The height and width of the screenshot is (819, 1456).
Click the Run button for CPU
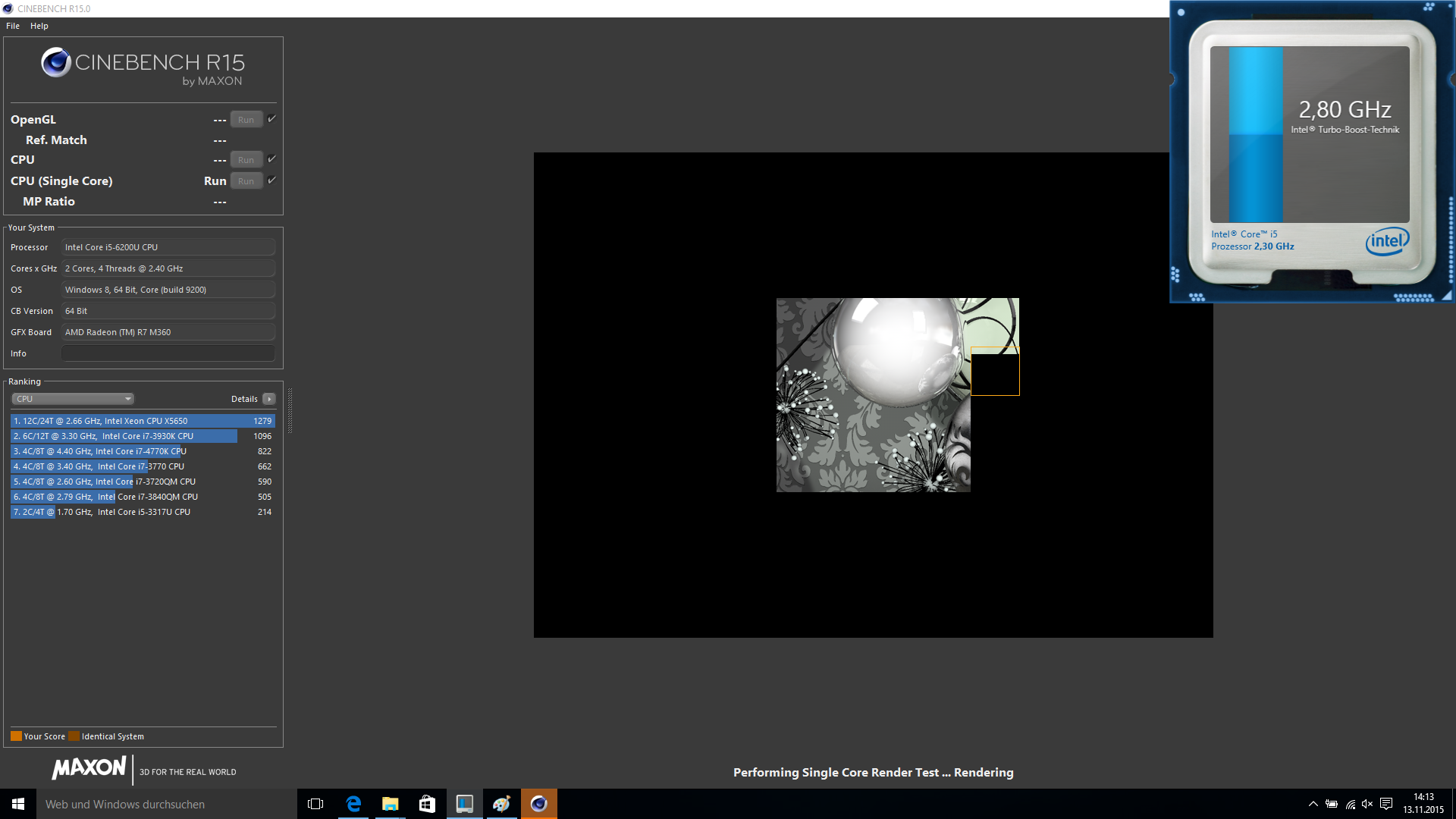(x=246, y=160)
